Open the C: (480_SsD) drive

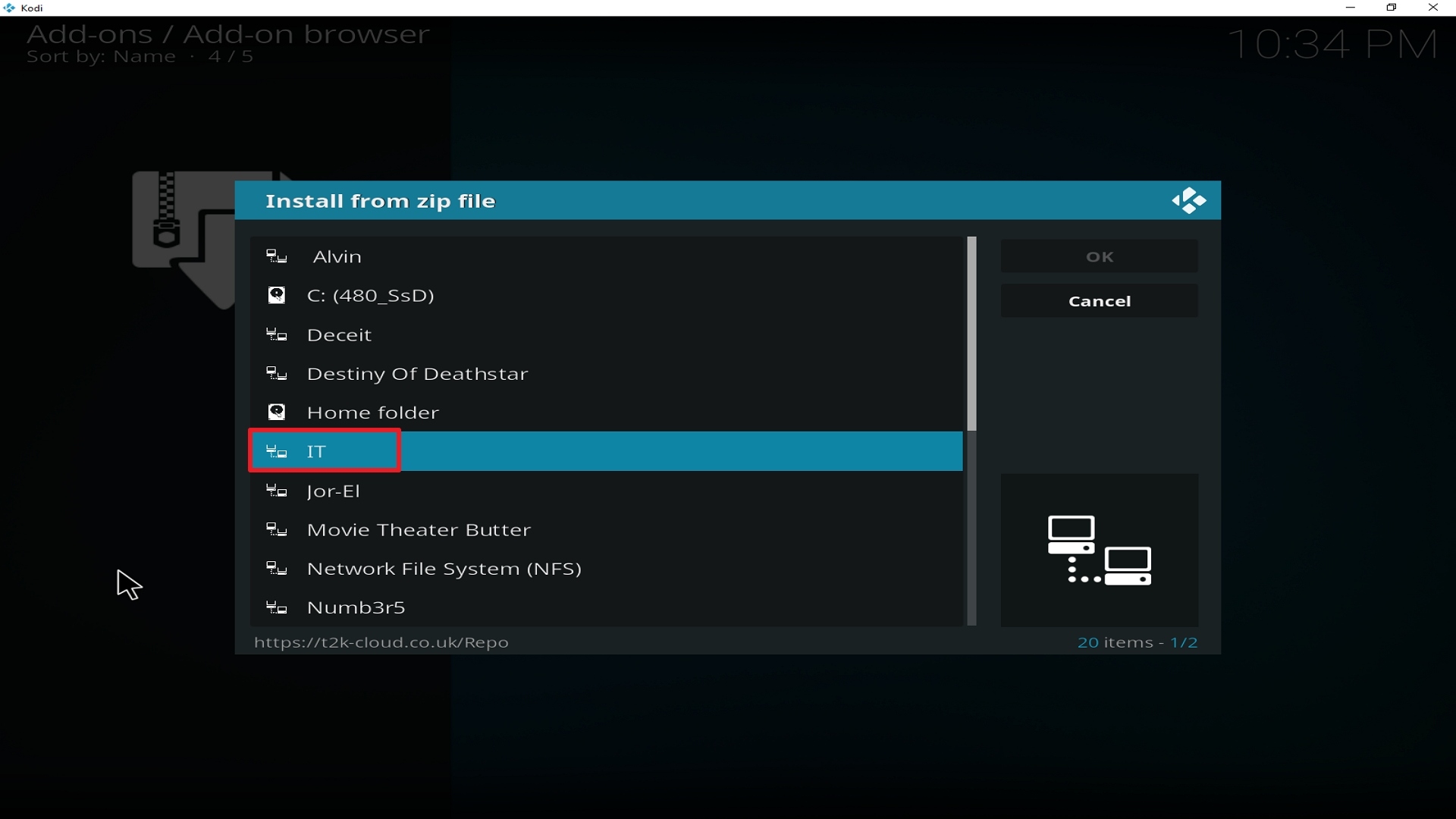click(x=607, y=295)
